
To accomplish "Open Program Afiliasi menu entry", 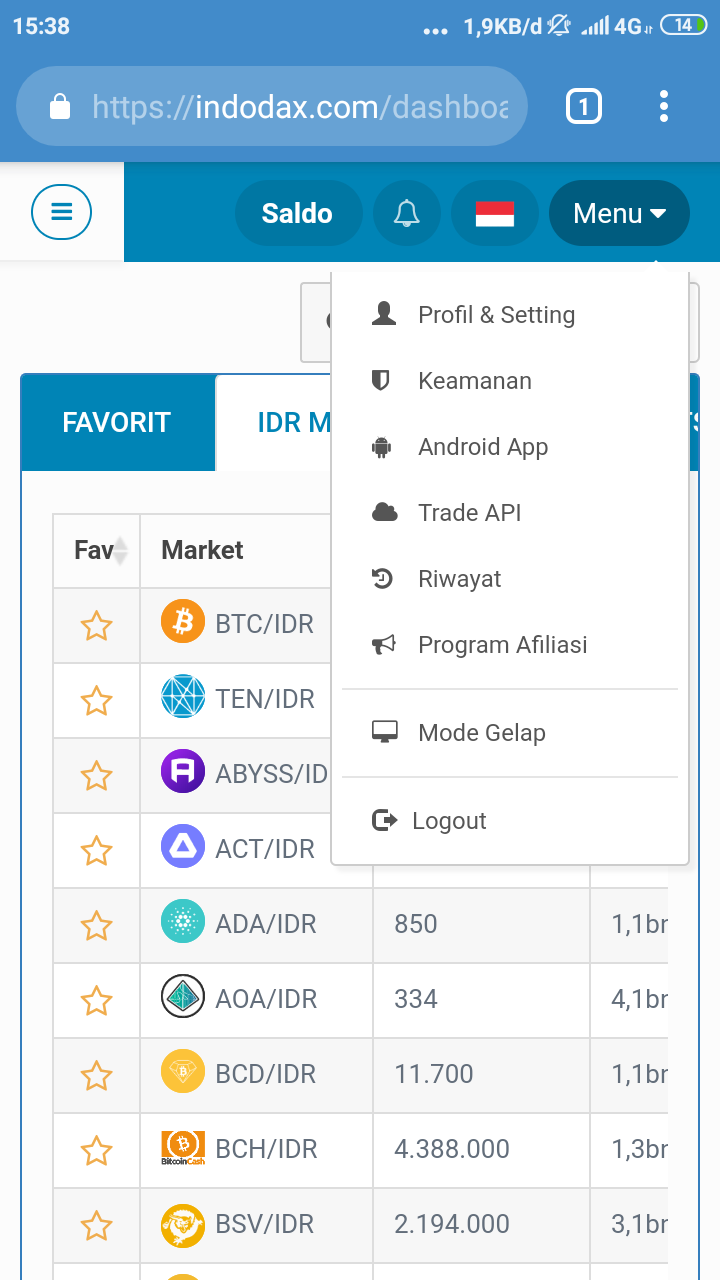I will (510, 645).
